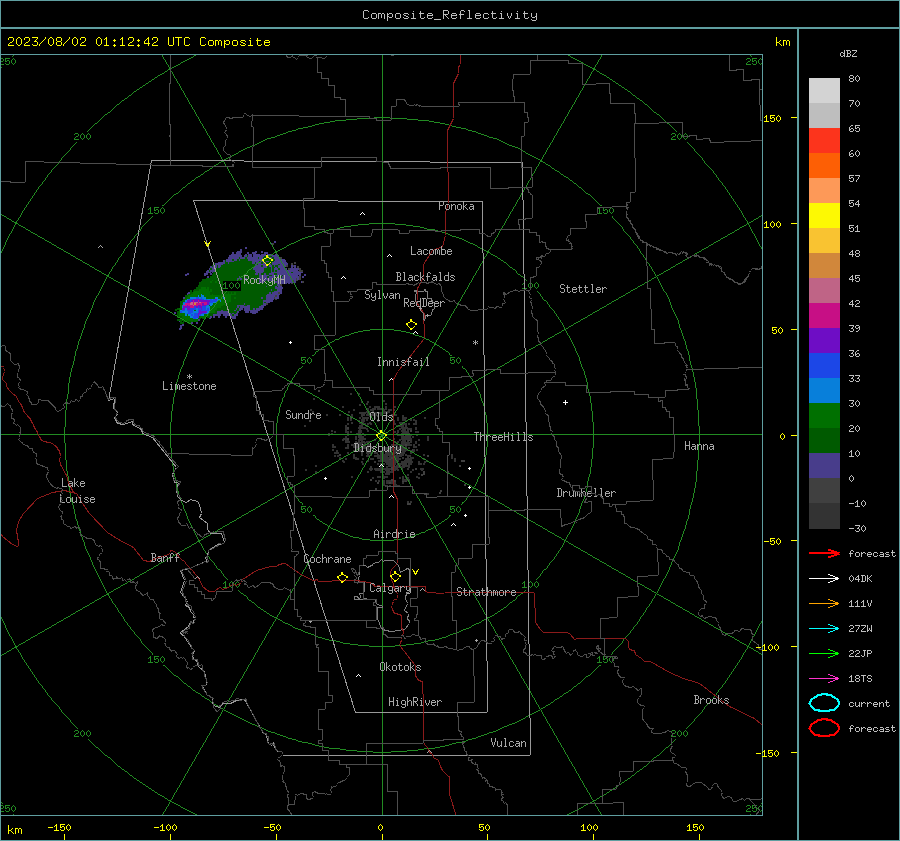Click the Strathmore label
The image size is (900, 841).
tap(486, 592)
